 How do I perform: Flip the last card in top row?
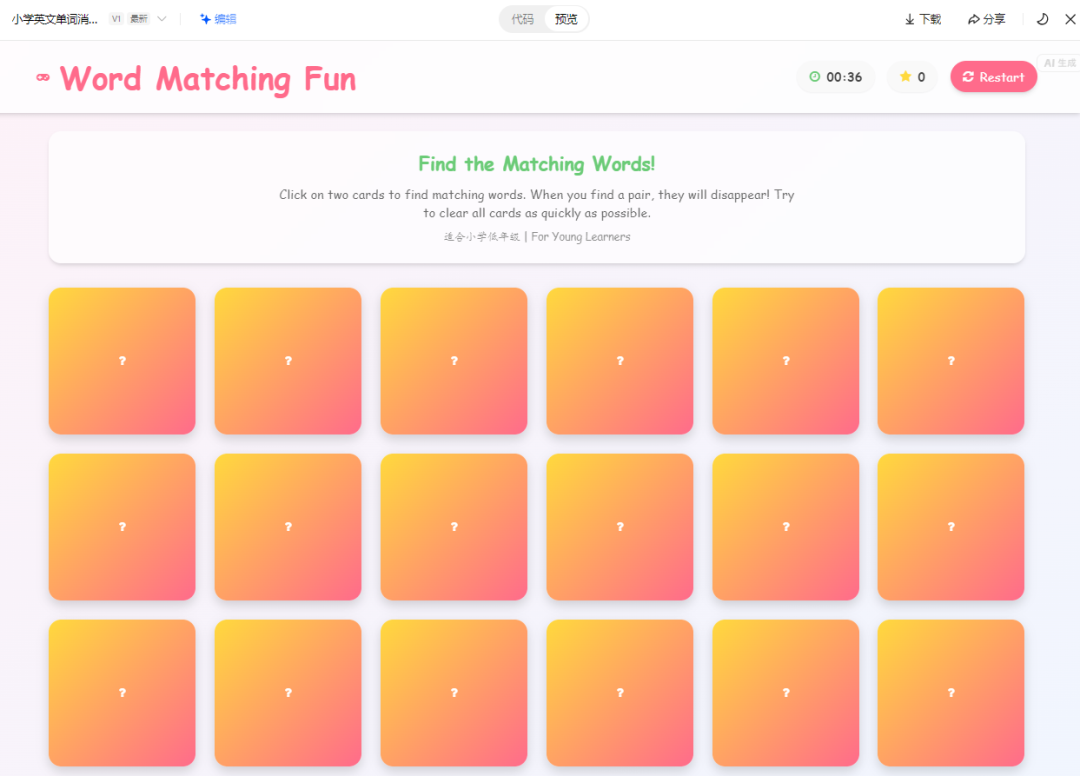click(x=950, y=361)
